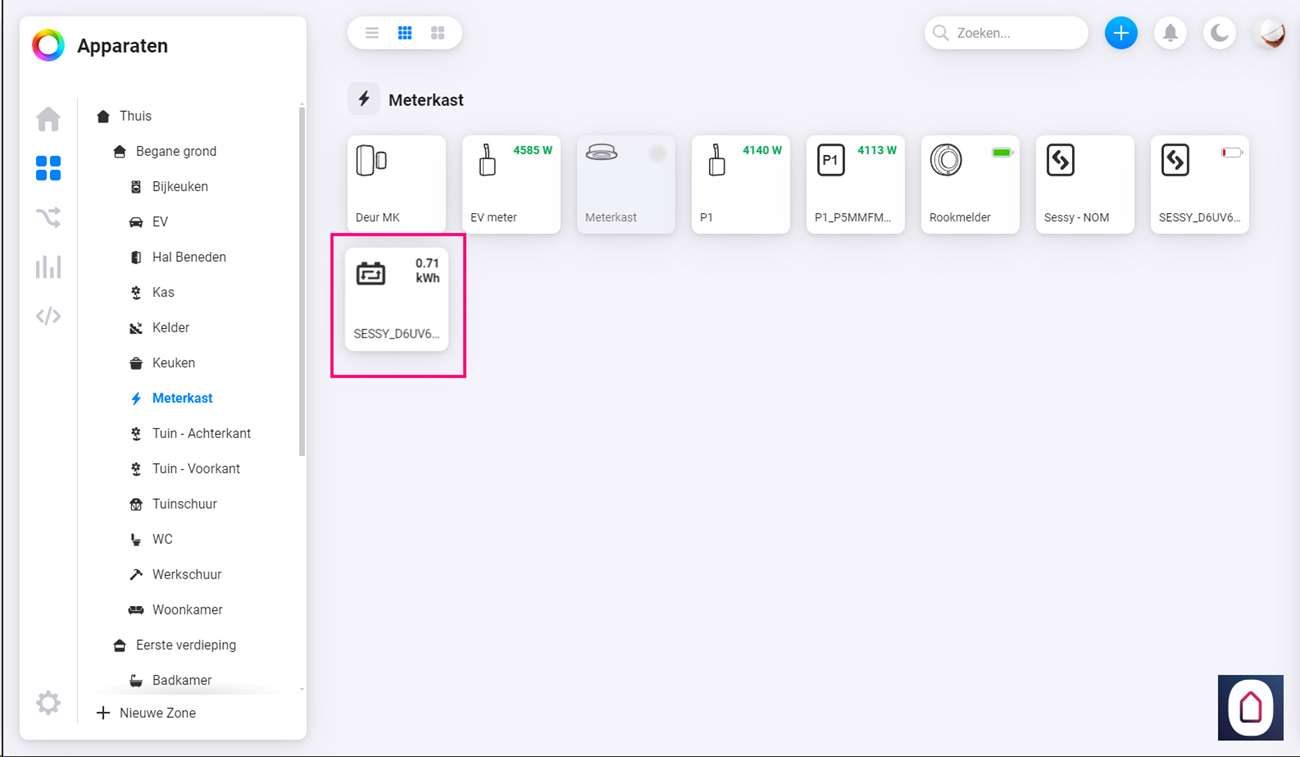
Task: Click the Homey rainbow ring logo
Action: tap(48, 45)
